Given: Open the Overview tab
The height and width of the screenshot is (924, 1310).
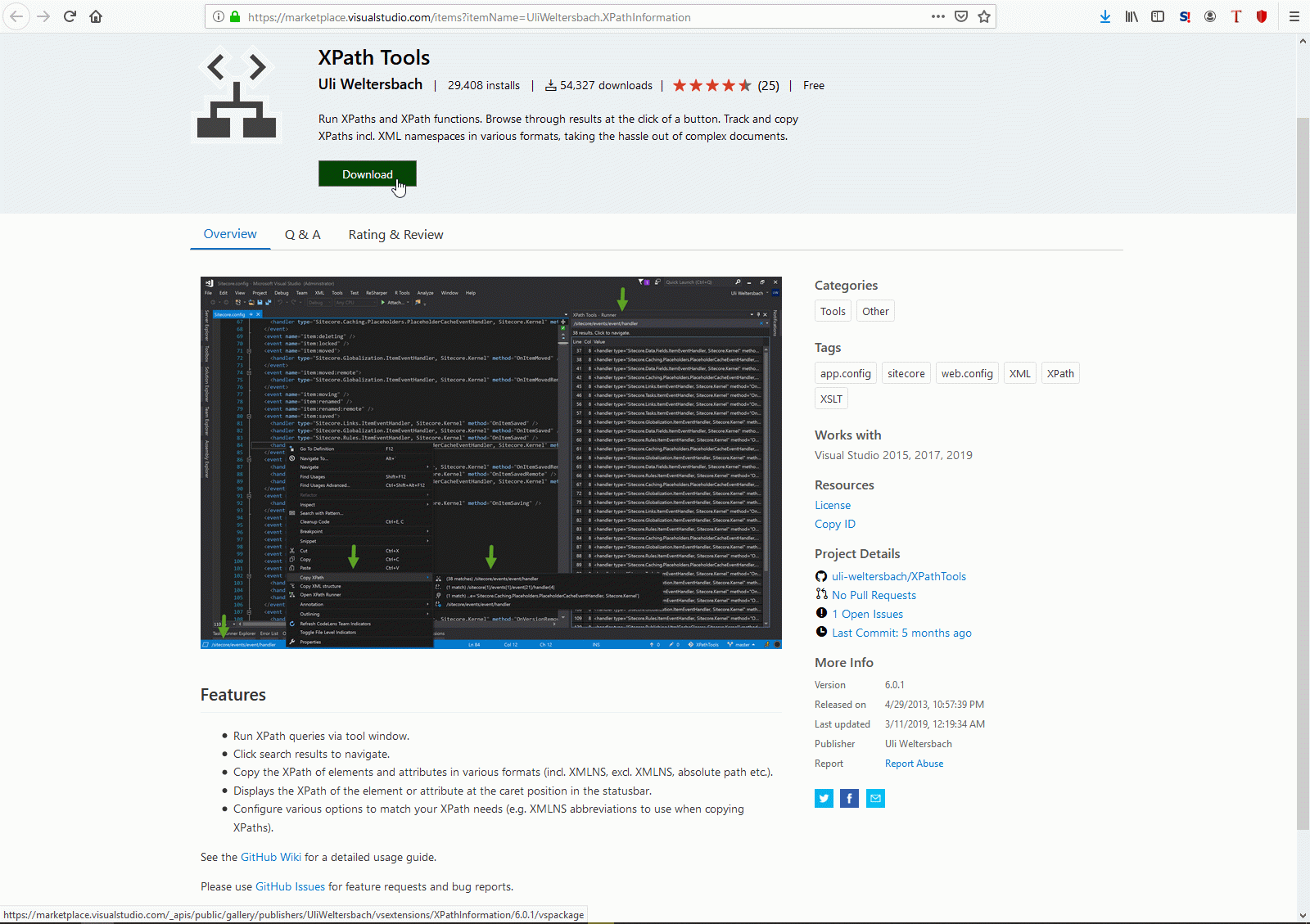Looking at the screenshot, I should pyautogui.click(x=230, y=234).
